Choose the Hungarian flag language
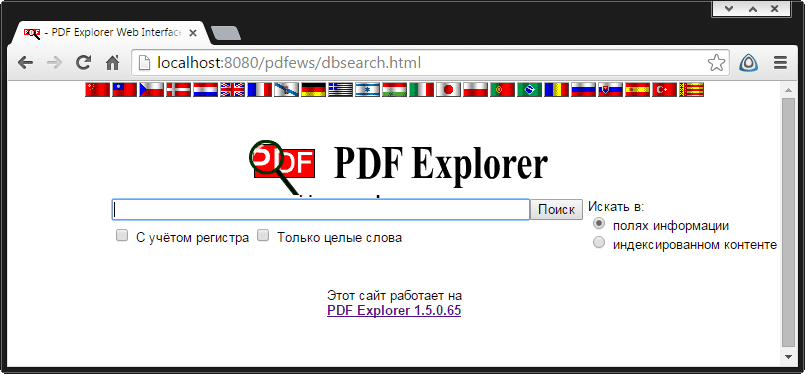Viewport: 805px width, 374px height. [x=394, y=89]
